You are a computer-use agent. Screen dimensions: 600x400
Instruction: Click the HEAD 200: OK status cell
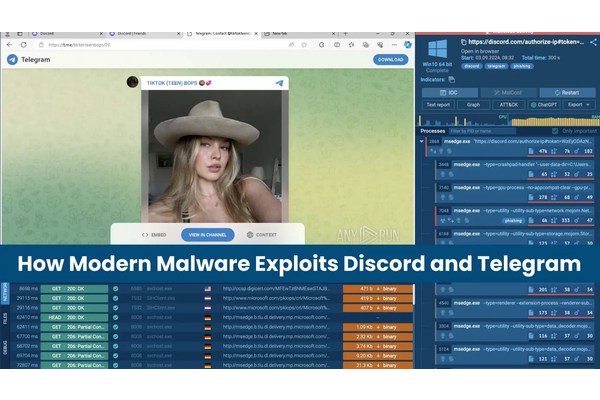pyautogui.click(x=74, y=318)
